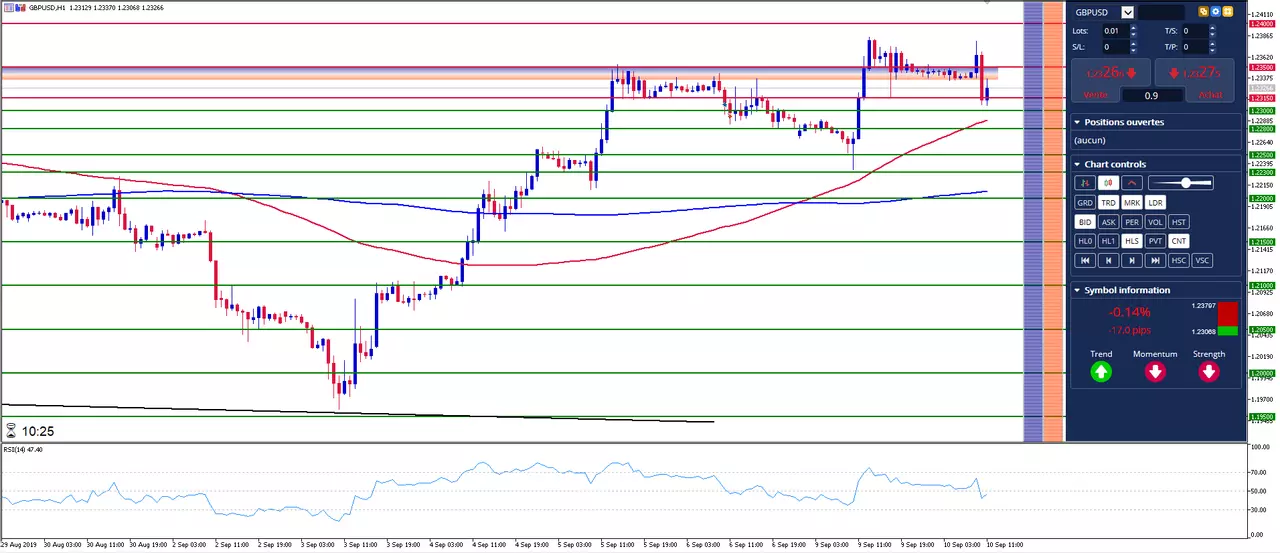
Task: Select candlestick chart style icon
Action: (1108, 183)
